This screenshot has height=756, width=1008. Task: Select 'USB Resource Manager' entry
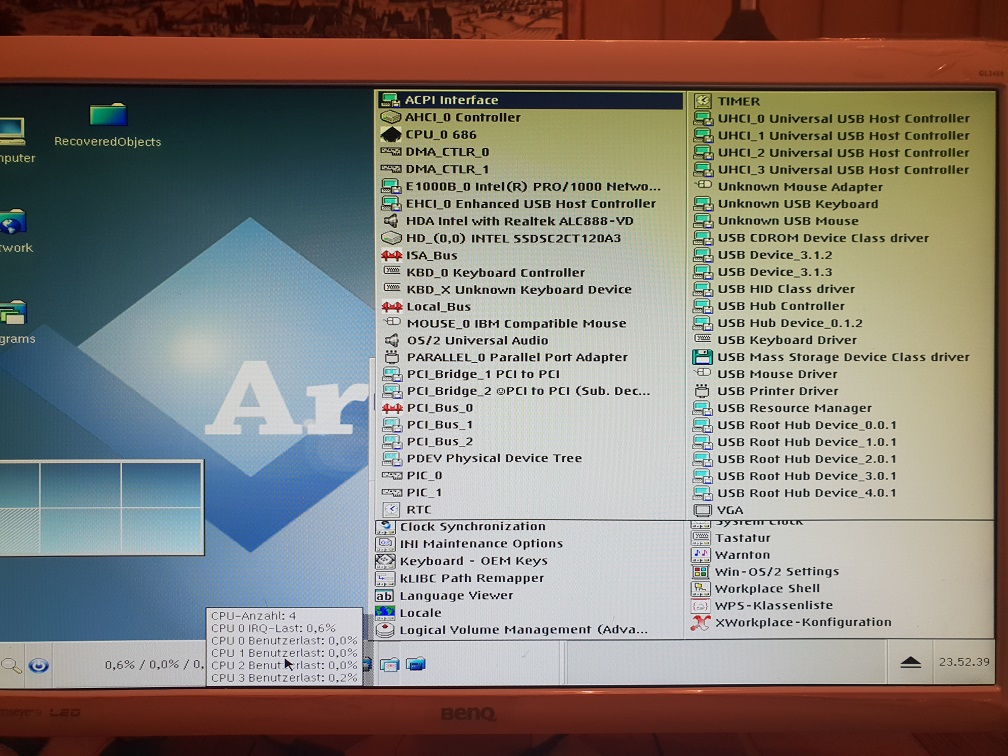tap(795, 408)
